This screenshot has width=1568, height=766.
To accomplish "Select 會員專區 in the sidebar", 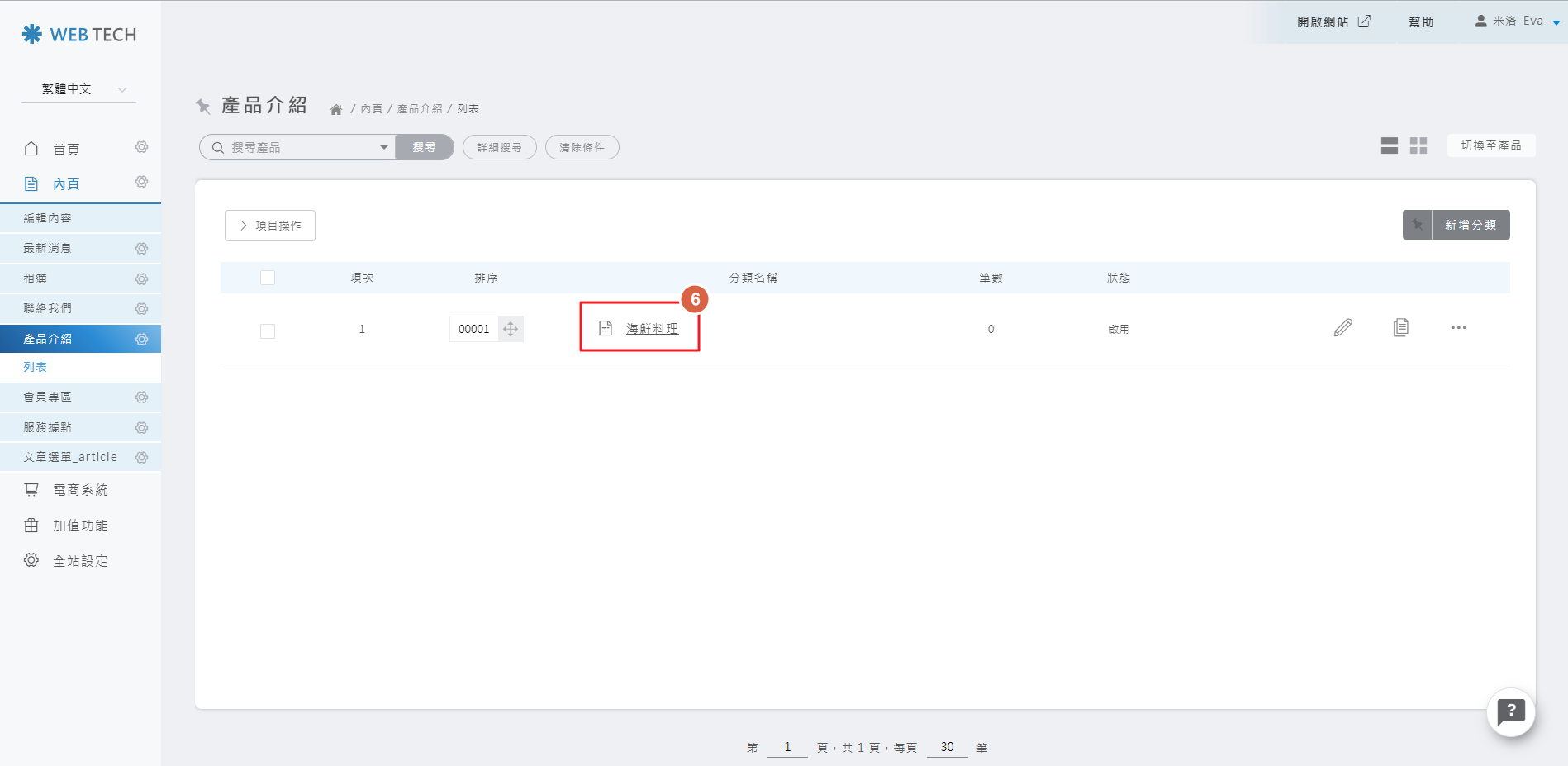I will 48,397.
